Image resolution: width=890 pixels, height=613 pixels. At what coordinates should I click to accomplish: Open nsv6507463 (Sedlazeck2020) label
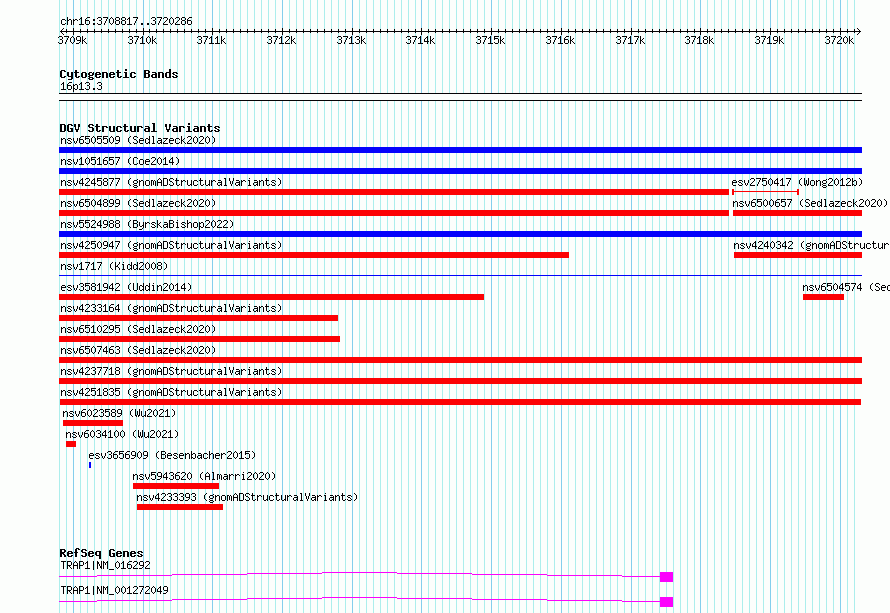(138, 350)
